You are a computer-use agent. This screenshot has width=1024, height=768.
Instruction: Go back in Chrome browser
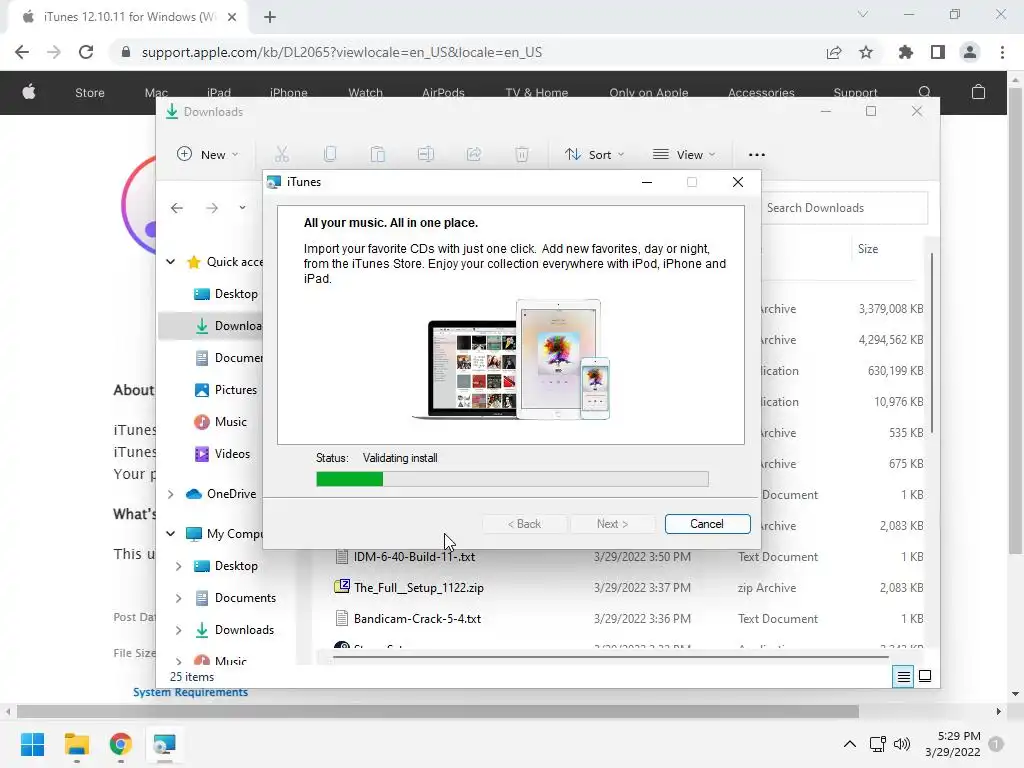(x=22, y=52)
